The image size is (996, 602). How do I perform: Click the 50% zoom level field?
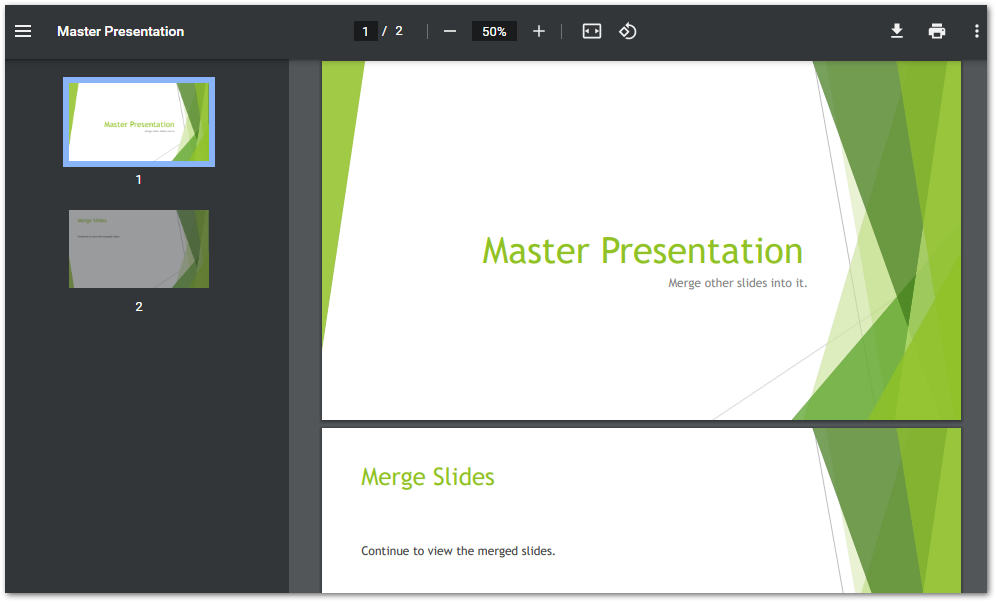tap(494, 31)
